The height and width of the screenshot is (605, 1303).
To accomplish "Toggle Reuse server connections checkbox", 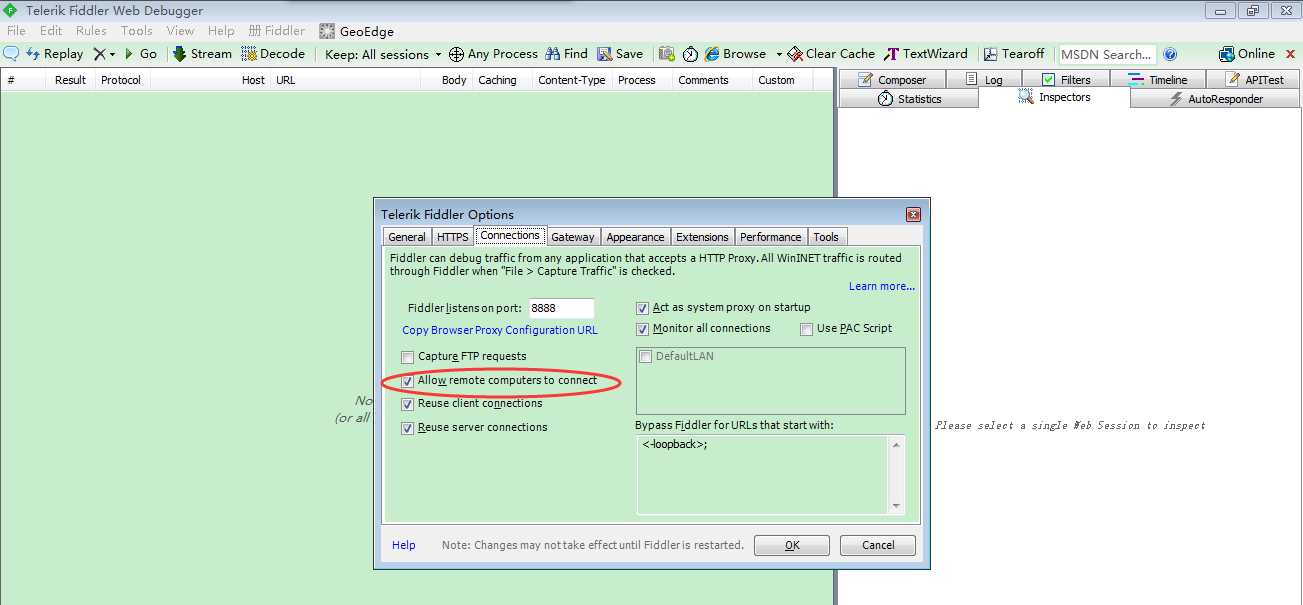I will click(407, 428).
